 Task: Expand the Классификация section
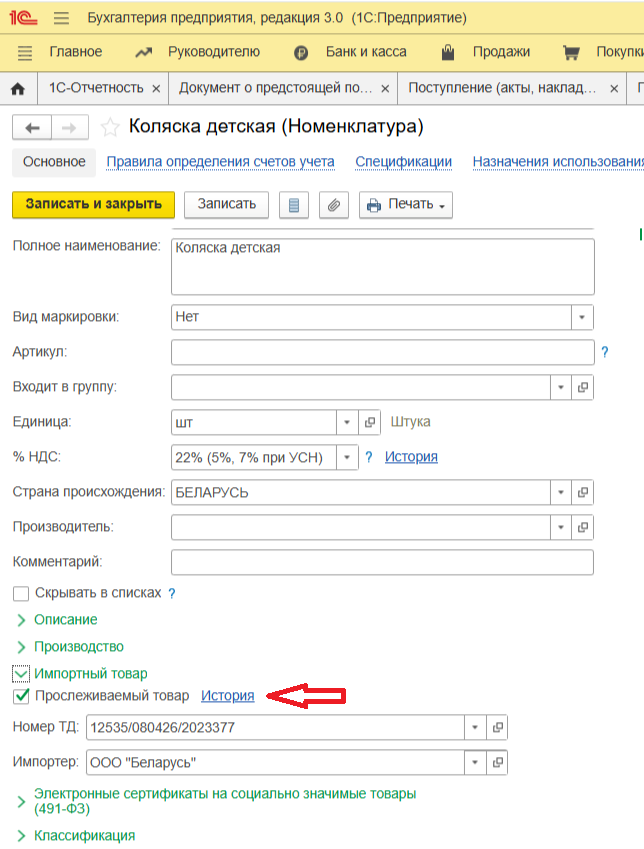click(84, 835)
